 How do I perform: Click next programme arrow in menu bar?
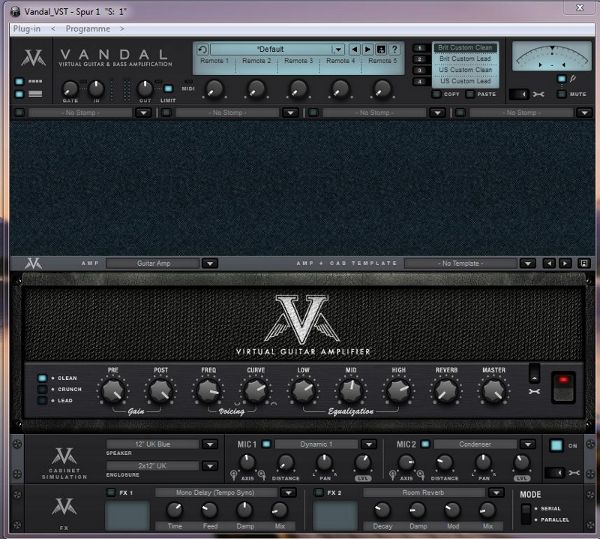pos(122,29)
